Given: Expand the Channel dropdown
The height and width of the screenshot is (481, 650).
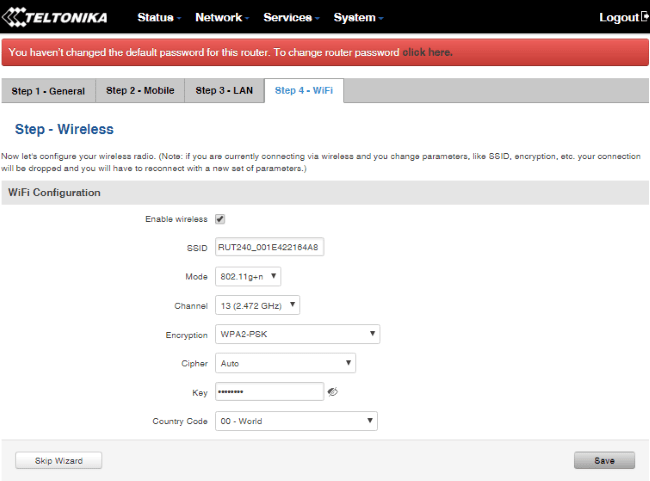Looking at the screenshot, I should [257, 305].
